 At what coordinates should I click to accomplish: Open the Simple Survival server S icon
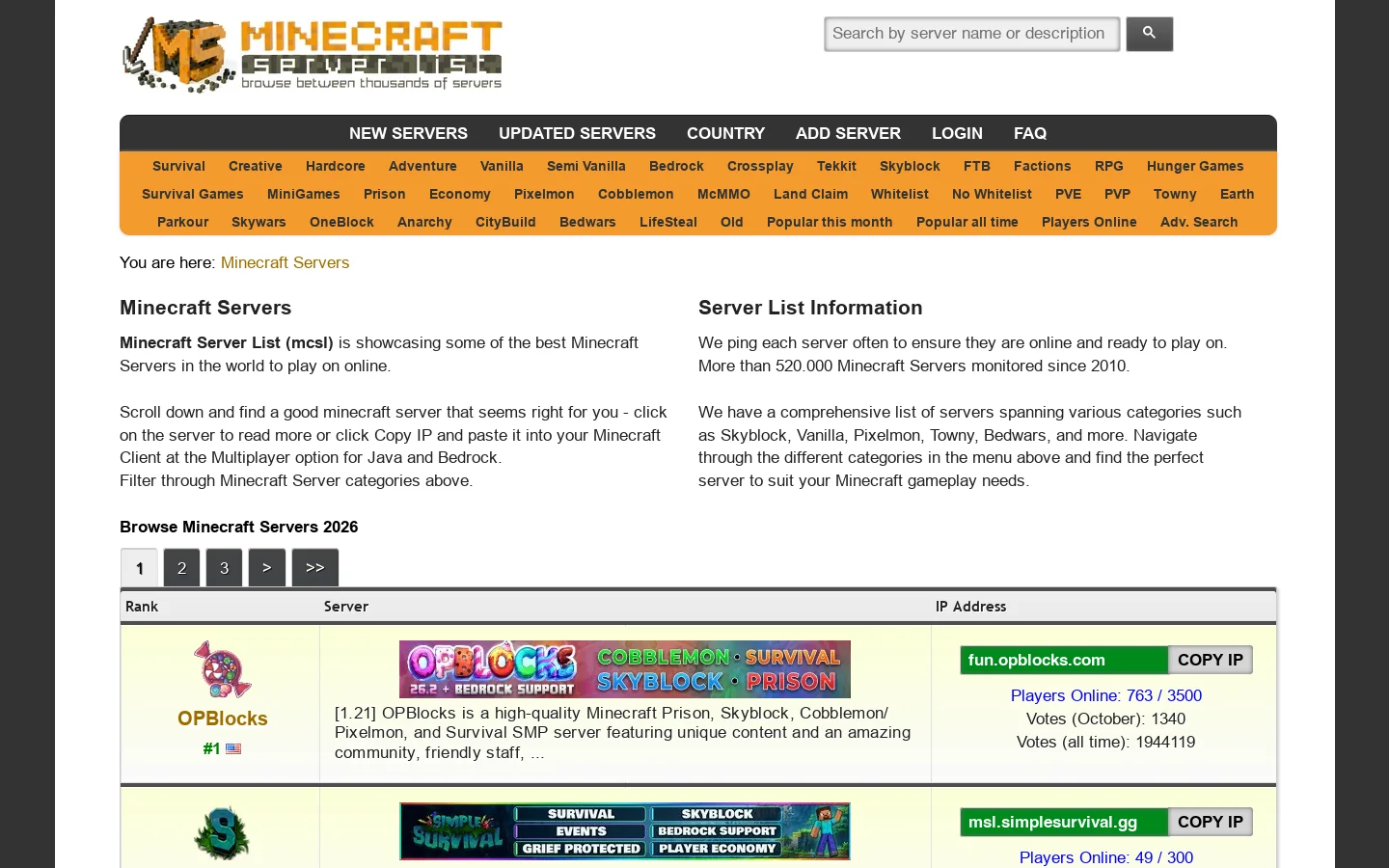[223, 833]
